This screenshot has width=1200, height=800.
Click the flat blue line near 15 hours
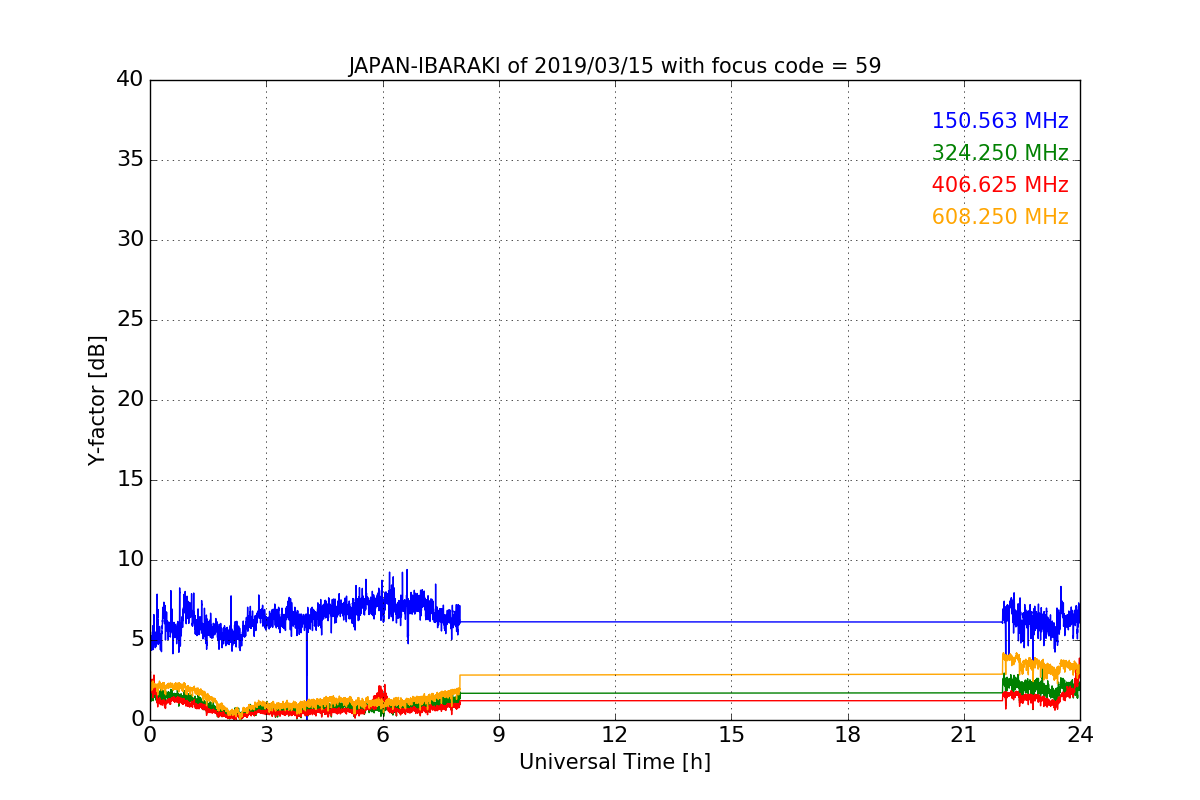[x=731, y=622]
